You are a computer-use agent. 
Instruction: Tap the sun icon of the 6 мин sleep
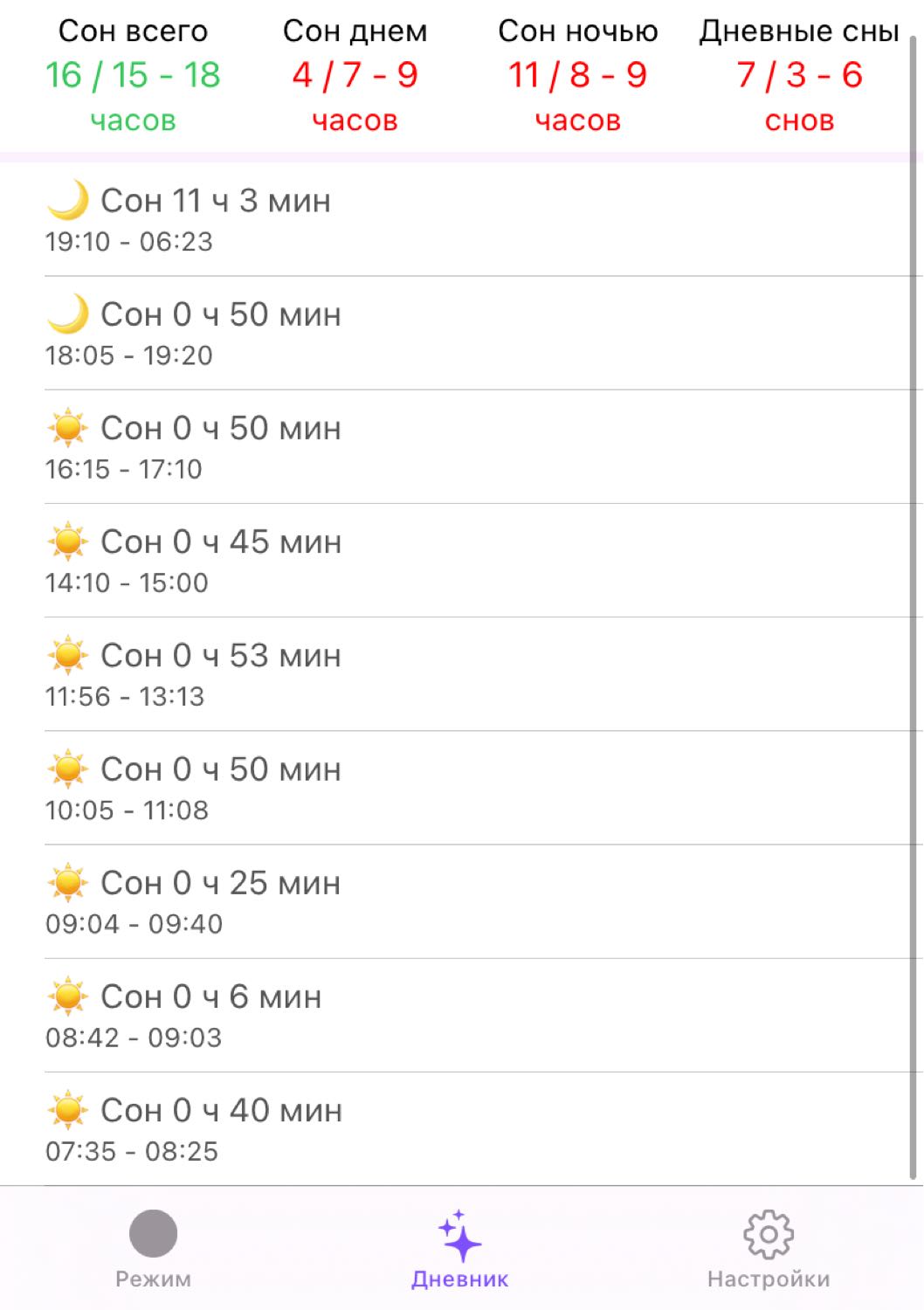coord(68,996)
